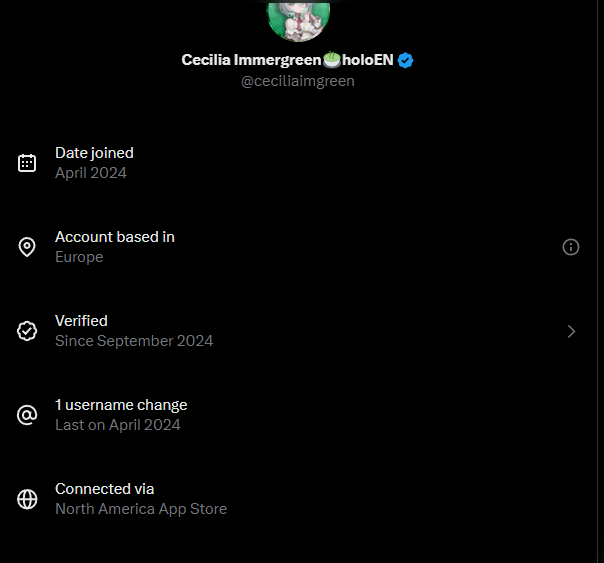604x563 pixels.
Task: Select the Connected via label
Action: click(x=105, y=489)
